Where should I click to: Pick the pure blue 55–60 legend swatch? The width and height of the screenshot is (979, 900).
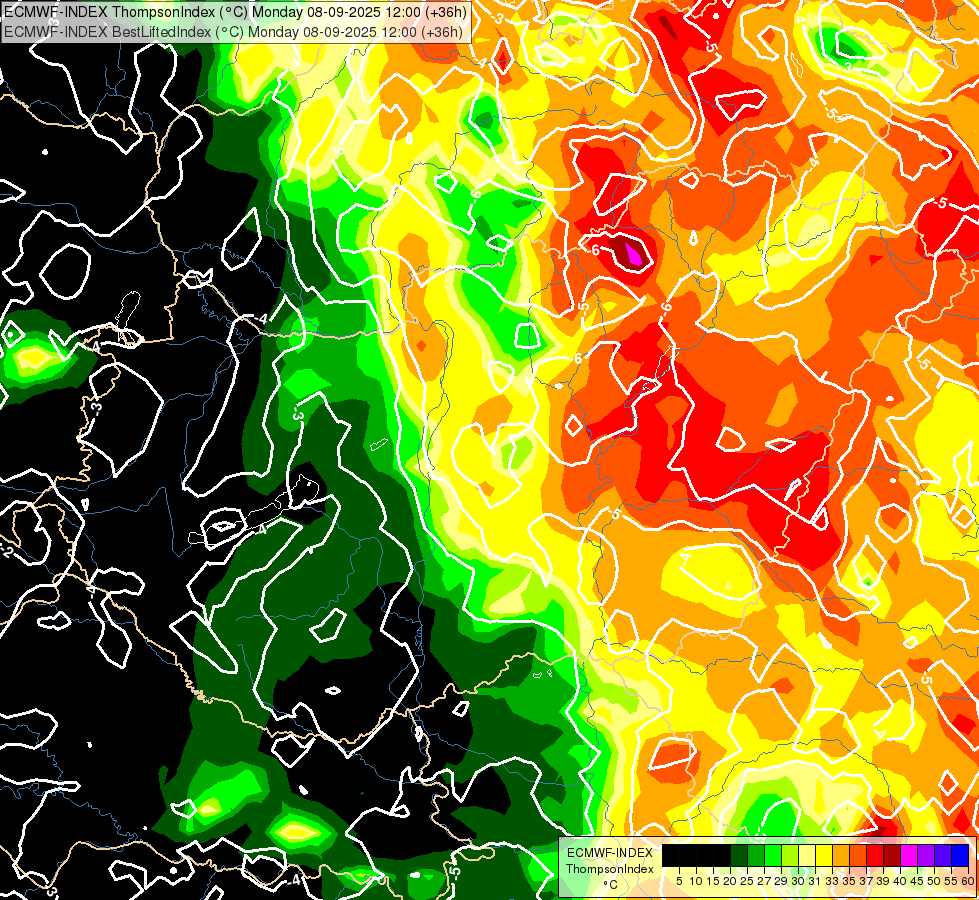pyautogui.click(x=960, y=855)
